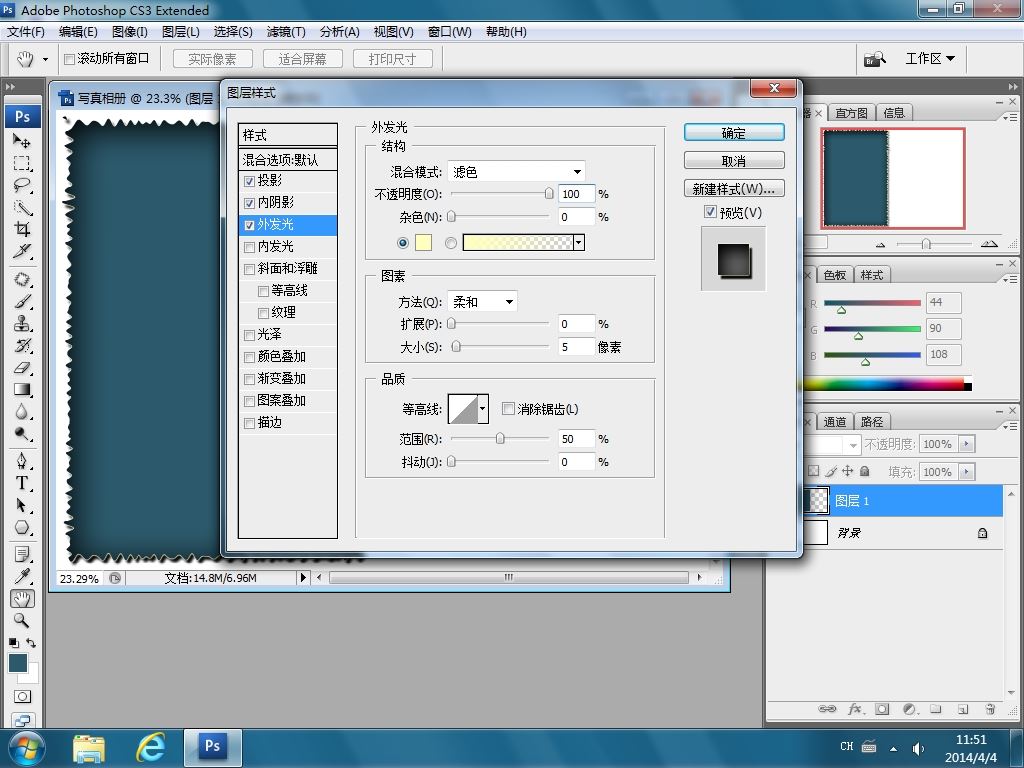Open the 工作区 workspace dropdown
1024x768 pixels.
[x=930, y=59]
